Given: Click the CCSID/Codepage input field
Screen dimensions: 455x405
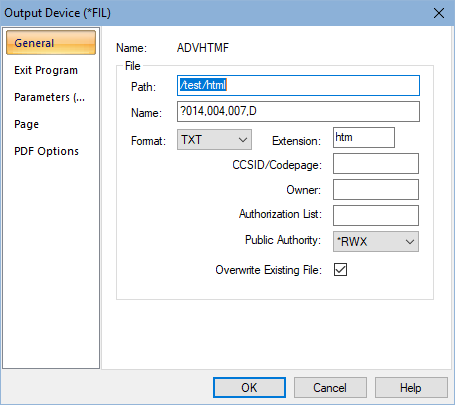Looking at the screenshot, I should 376,164.
